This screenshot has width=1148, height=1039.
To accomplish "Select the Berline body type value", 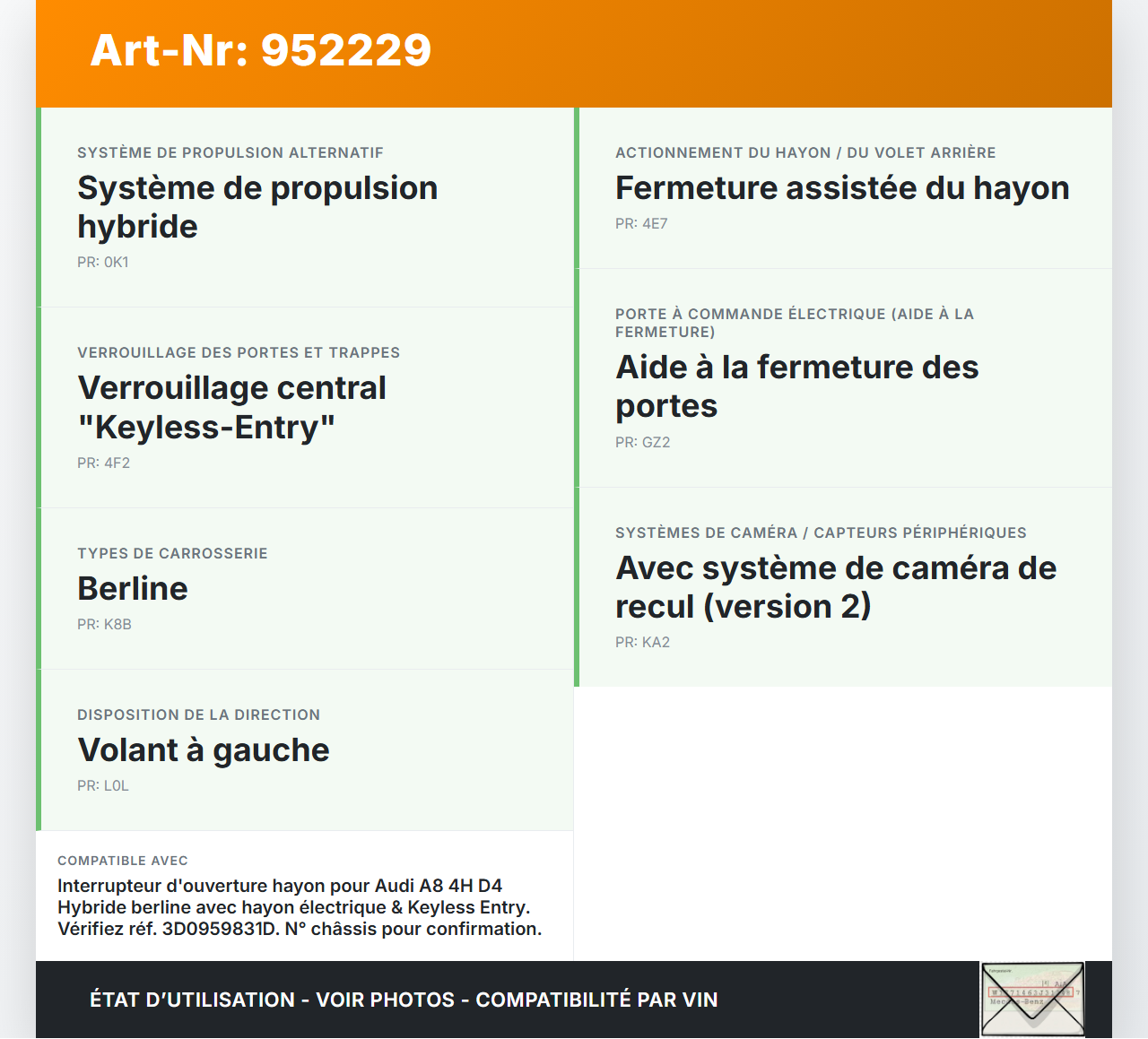I will (133, 589).
